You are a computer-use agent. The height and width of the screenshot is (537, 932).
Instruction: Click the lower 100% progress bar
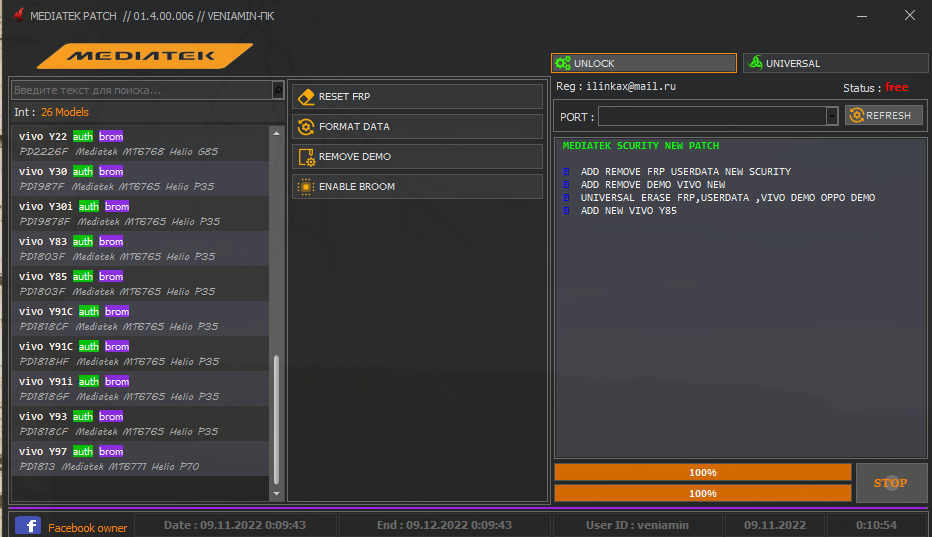click(x=703, y=493)
